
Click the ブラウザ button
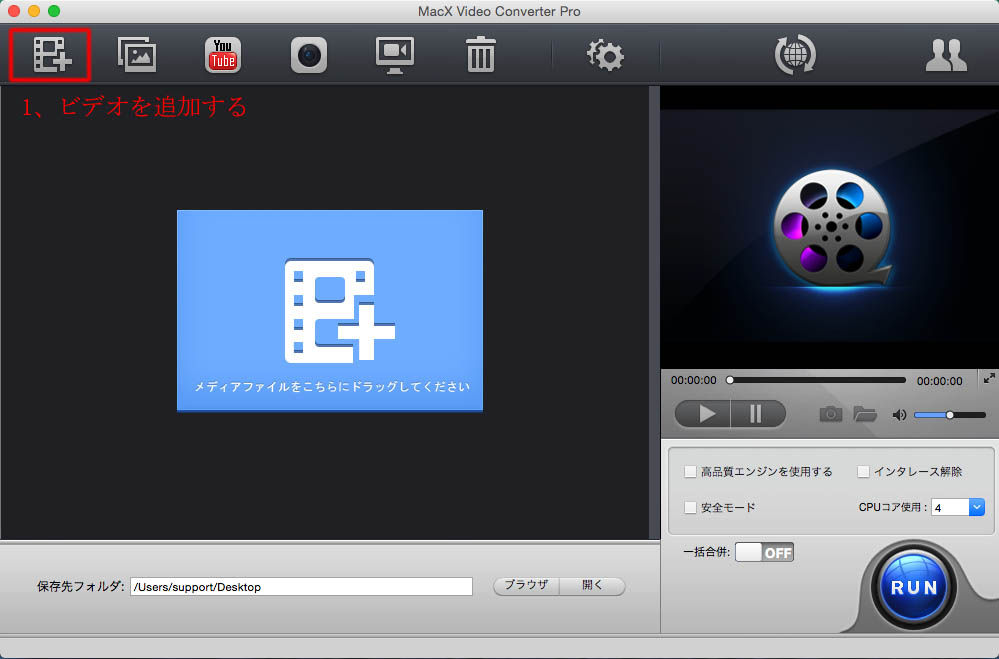526,586
